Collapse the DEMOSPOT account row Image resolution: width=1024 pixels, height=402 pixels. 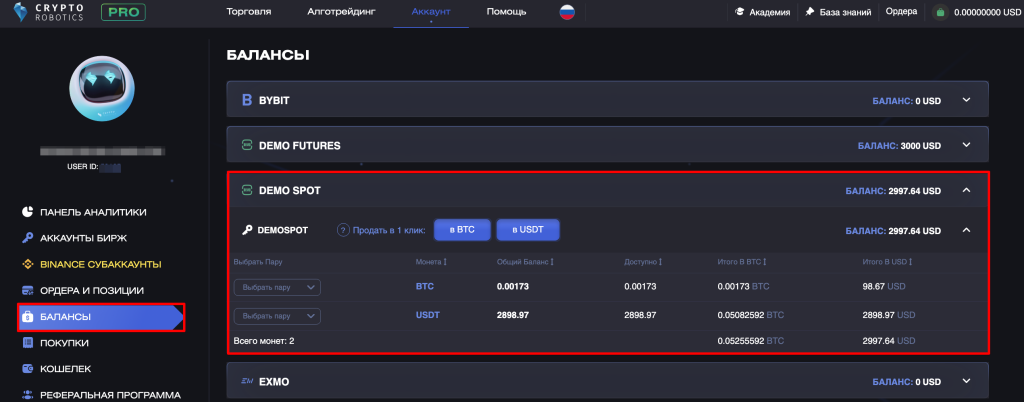pyautogui.click(x=967, y=230)
